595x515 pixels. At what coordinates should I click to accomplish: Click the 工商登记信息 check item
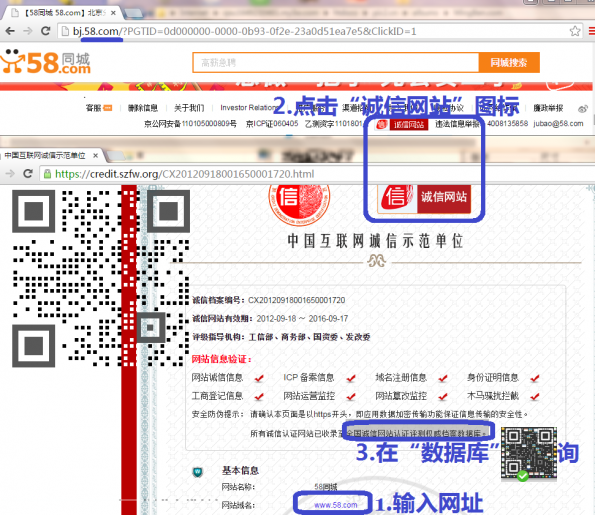click(228, 396)
